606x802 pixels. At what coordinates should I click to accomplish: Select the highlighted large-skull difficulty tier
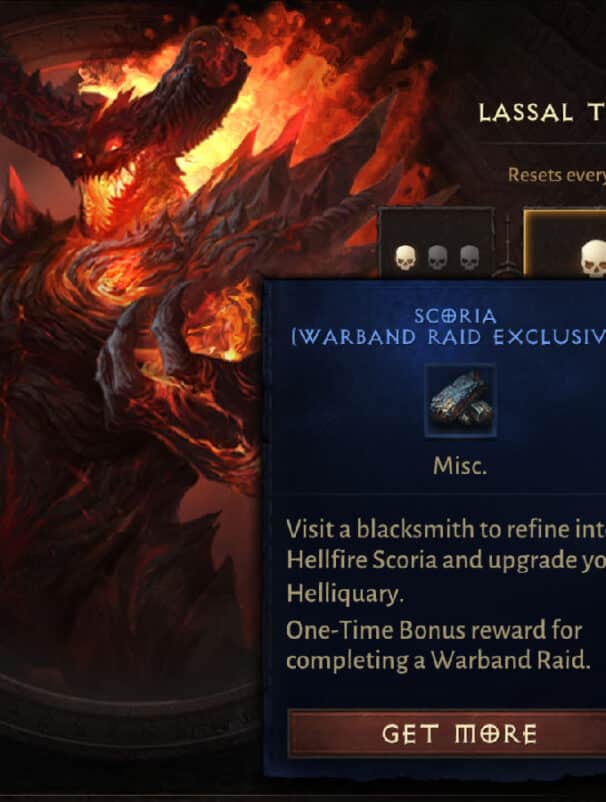point(565,244)
